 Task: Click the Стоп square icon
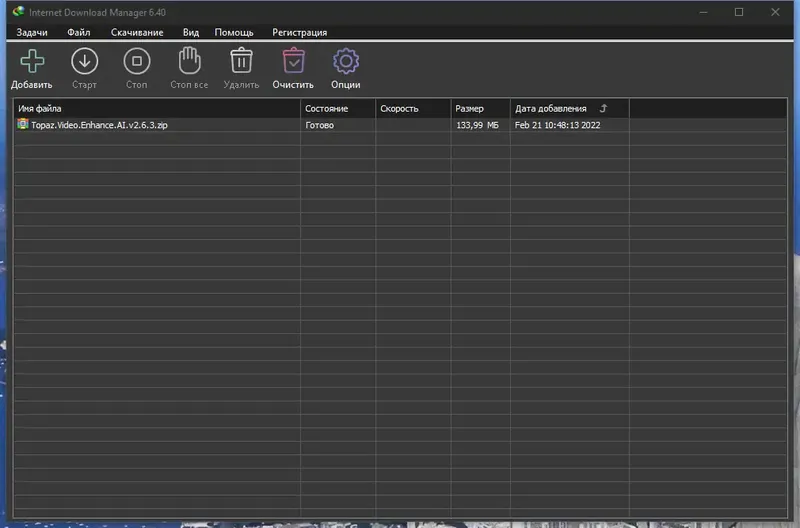(137, 61)
